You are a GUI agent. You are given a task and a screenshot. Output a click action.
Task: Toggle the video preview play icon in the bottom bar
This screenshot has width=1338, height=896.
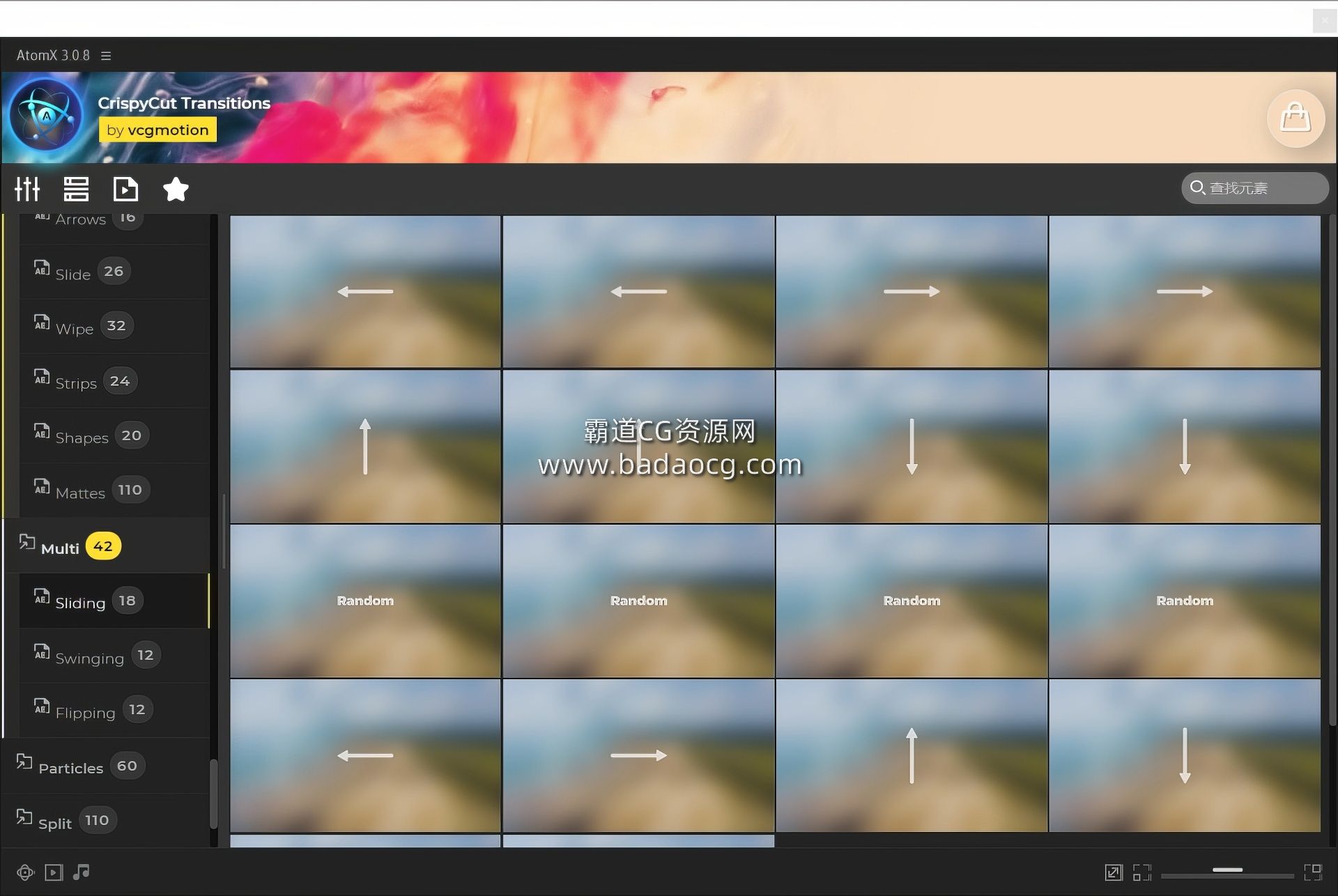(x=54, y=872)
